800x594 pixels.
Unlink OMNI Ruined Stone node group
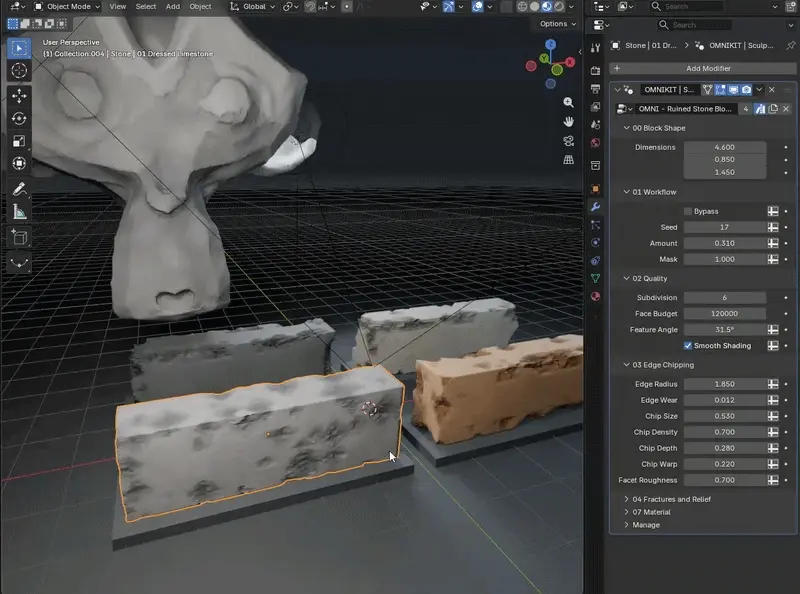[786, 109]
